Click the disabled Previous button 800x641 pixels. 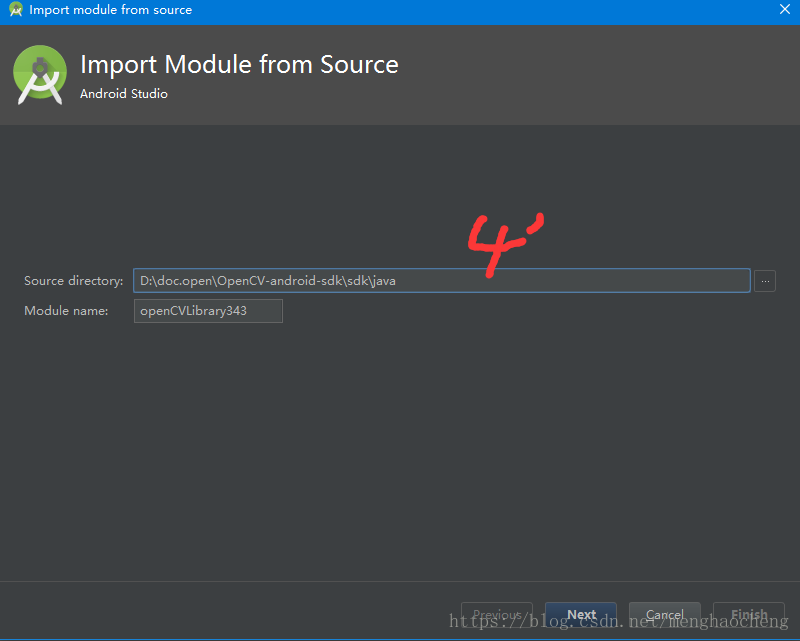pyautogui.click(x=497, y=614)
